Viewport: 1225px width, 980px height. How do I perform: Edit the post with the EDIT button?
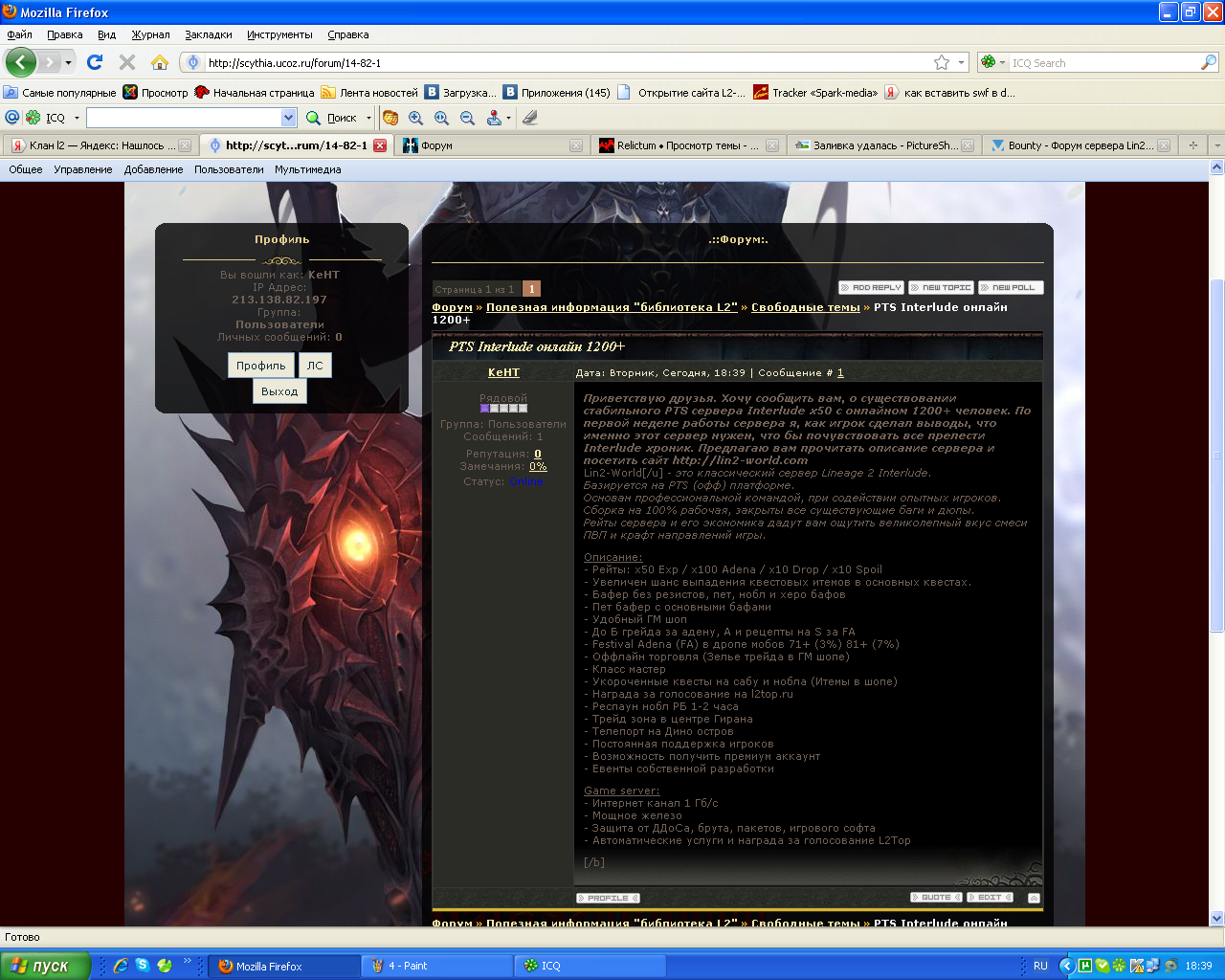pyautogui.click(x=990, y=898)
